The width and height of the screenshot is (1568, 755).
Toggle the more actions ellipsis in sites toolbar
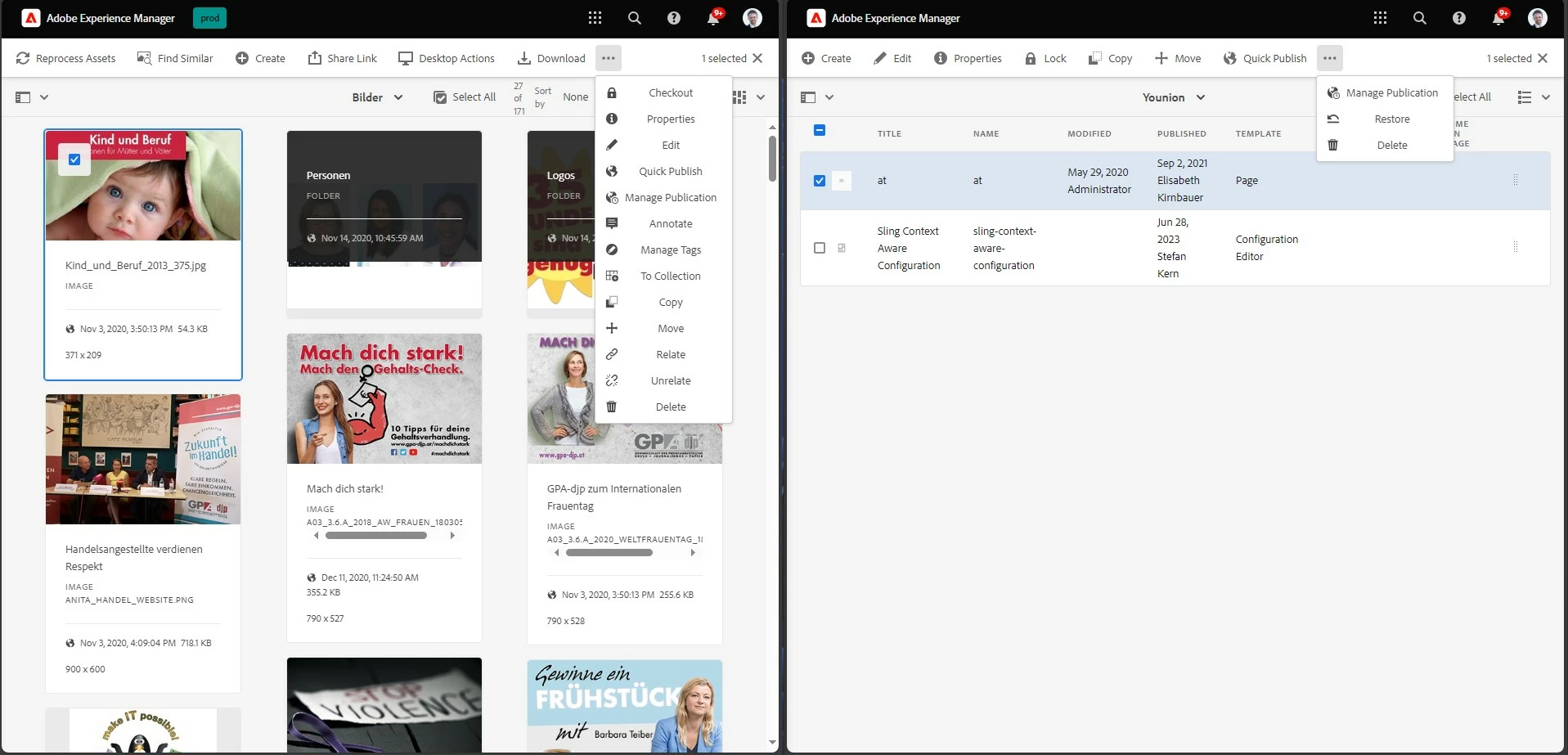click(x=1329, y=58)
